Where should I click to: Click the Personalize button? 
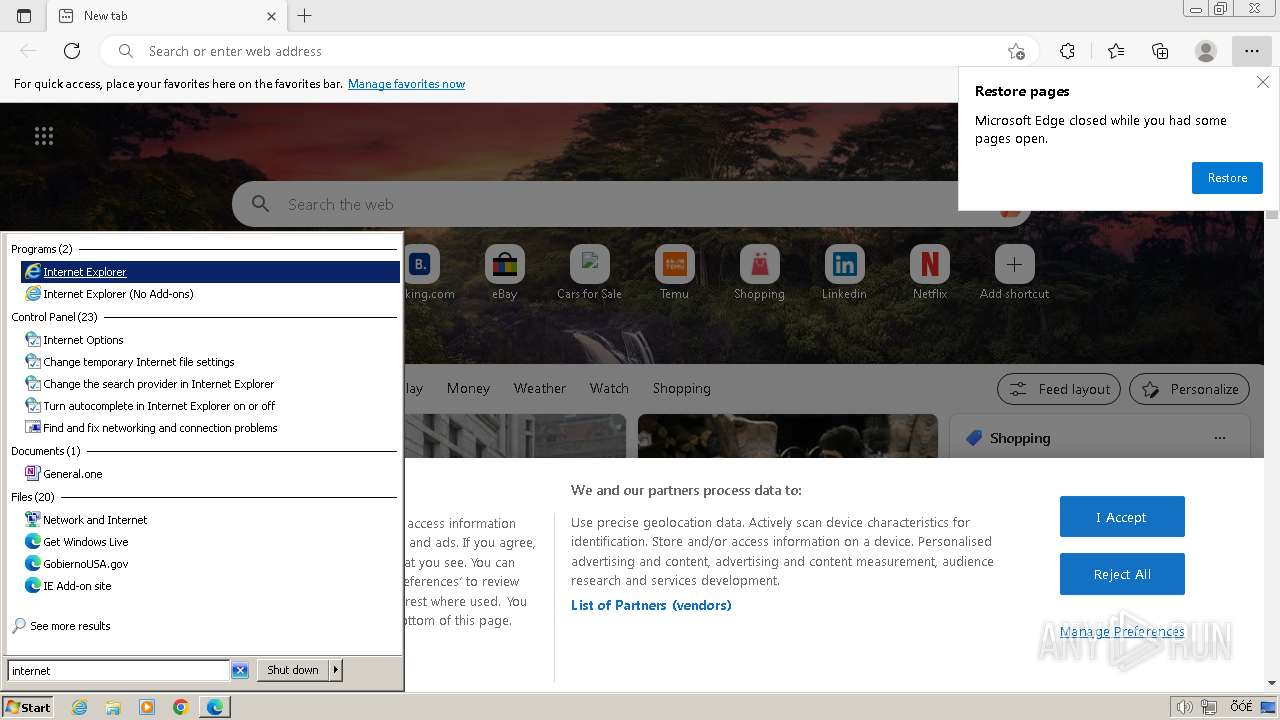click(x=1190, y=389)
